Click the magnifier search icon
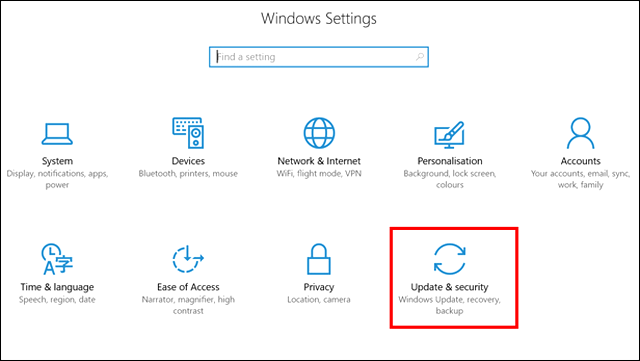 pos(420,57)
